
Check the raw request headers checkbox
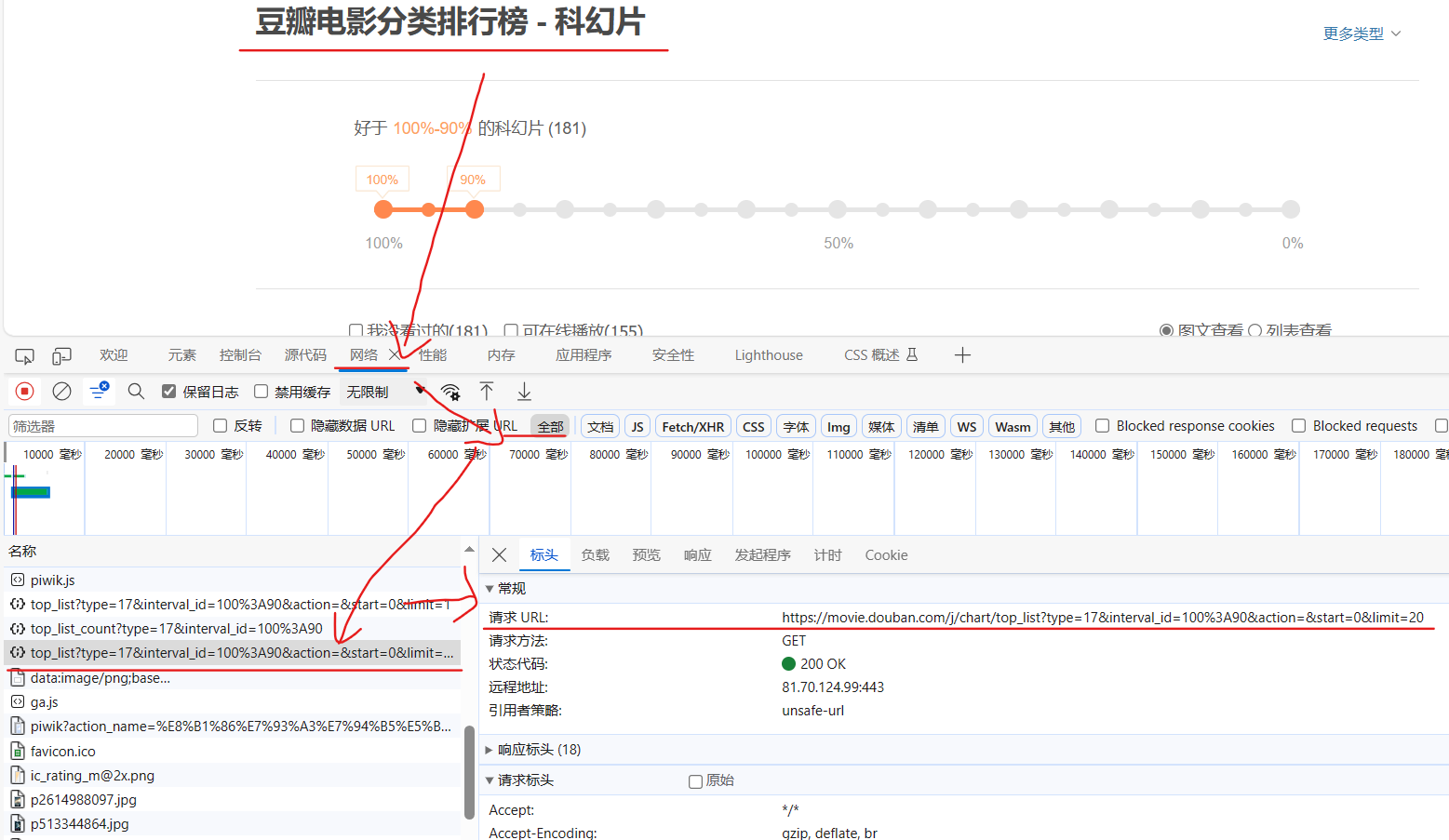pos(695,781)
